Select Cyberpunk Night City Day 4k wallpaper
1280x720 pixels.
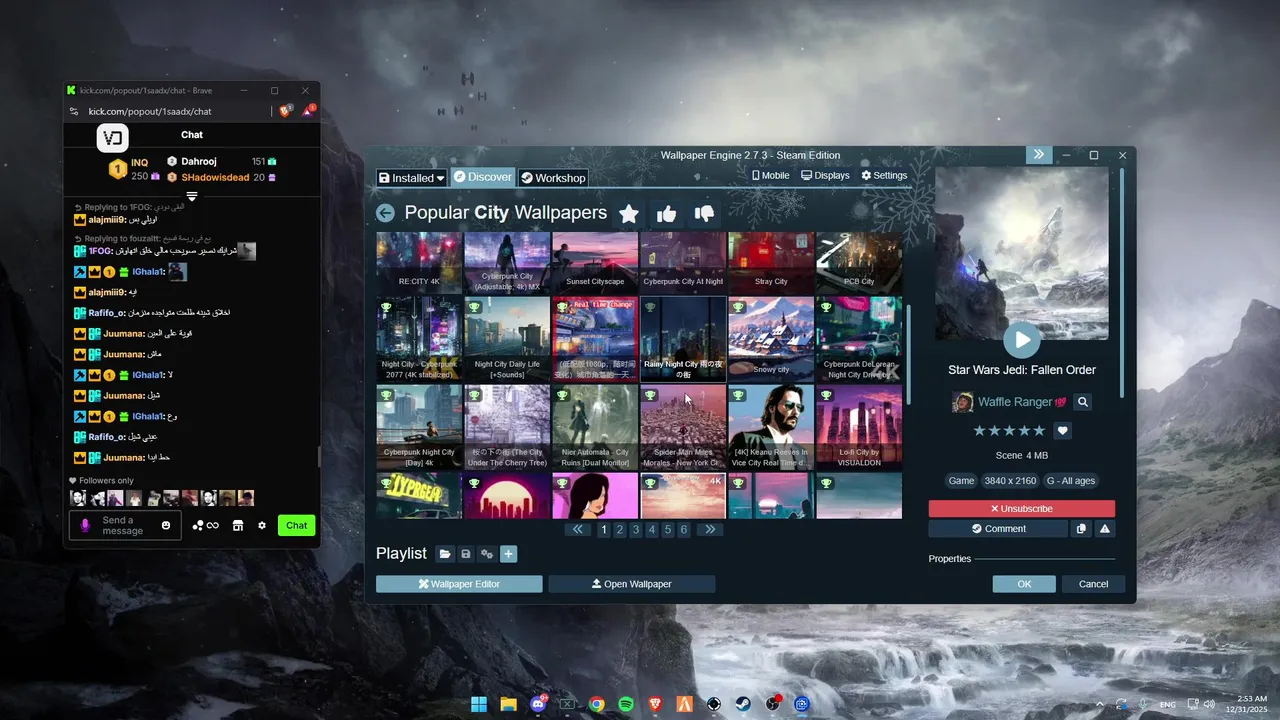[x=419, y=427]
